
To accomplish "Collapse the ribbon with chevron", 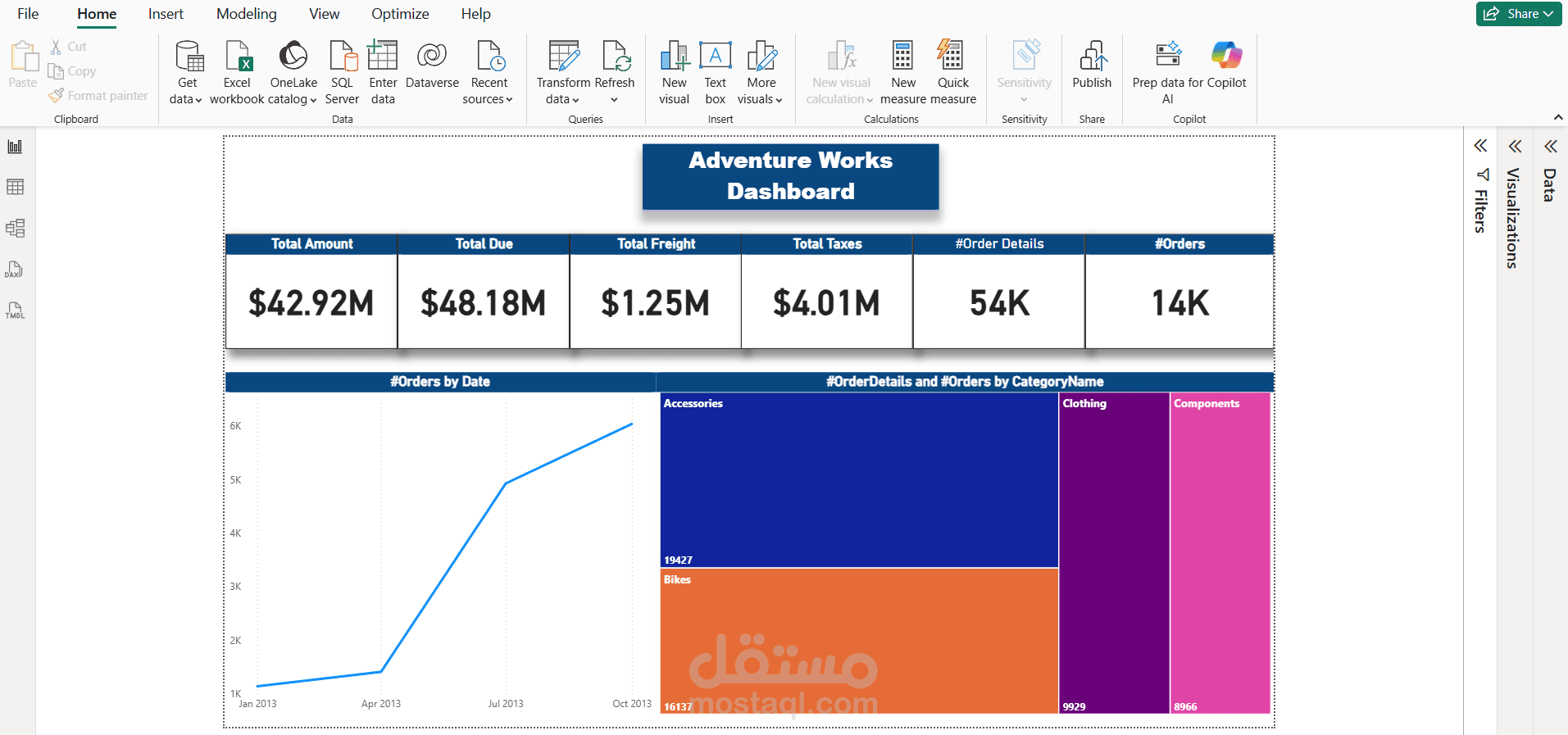I will pyautogui.click(x=1558, y=118).
